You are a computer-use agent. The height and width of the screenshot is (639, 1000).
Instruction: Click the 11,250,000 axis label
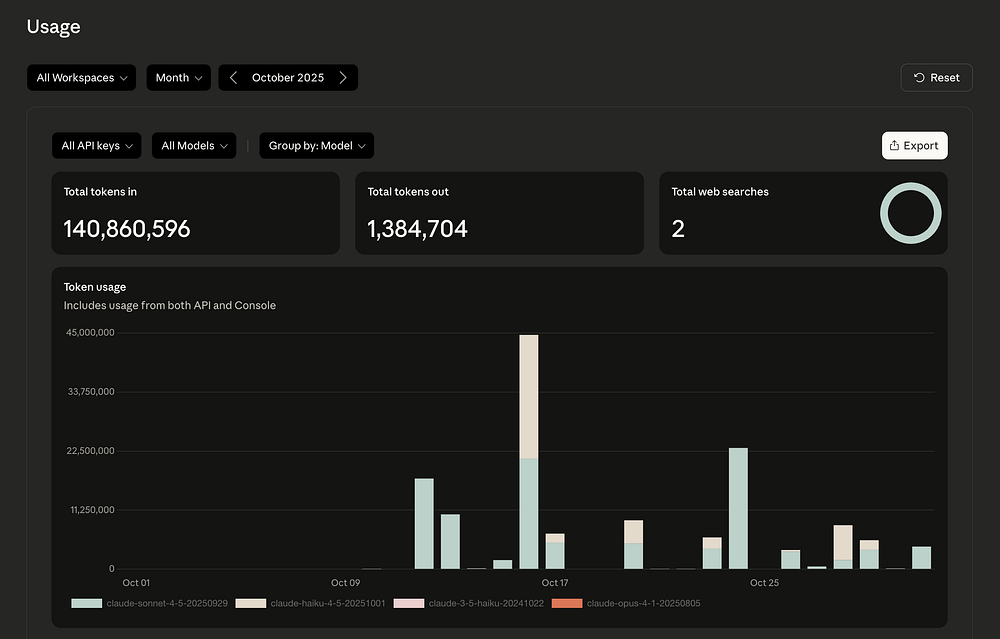point(92,510)
